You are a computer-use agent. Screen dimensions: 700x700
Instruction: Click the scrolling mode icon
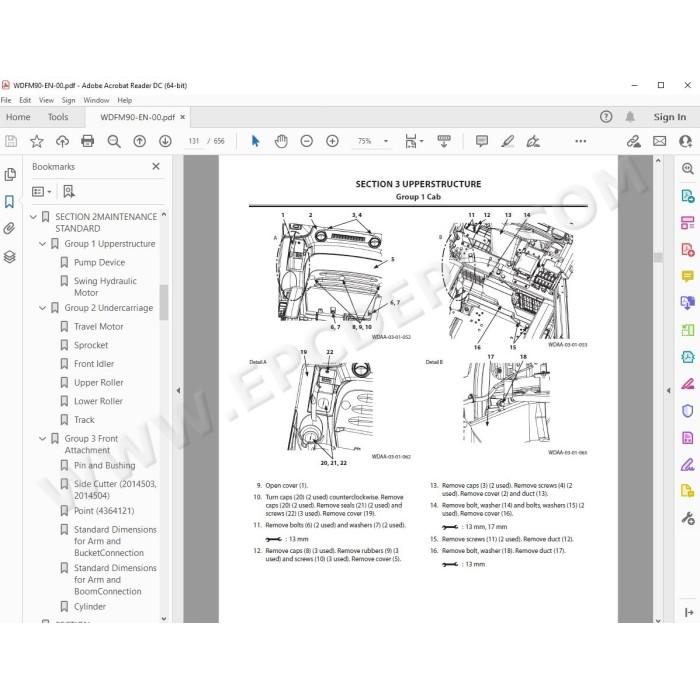[x=444, y=141]
